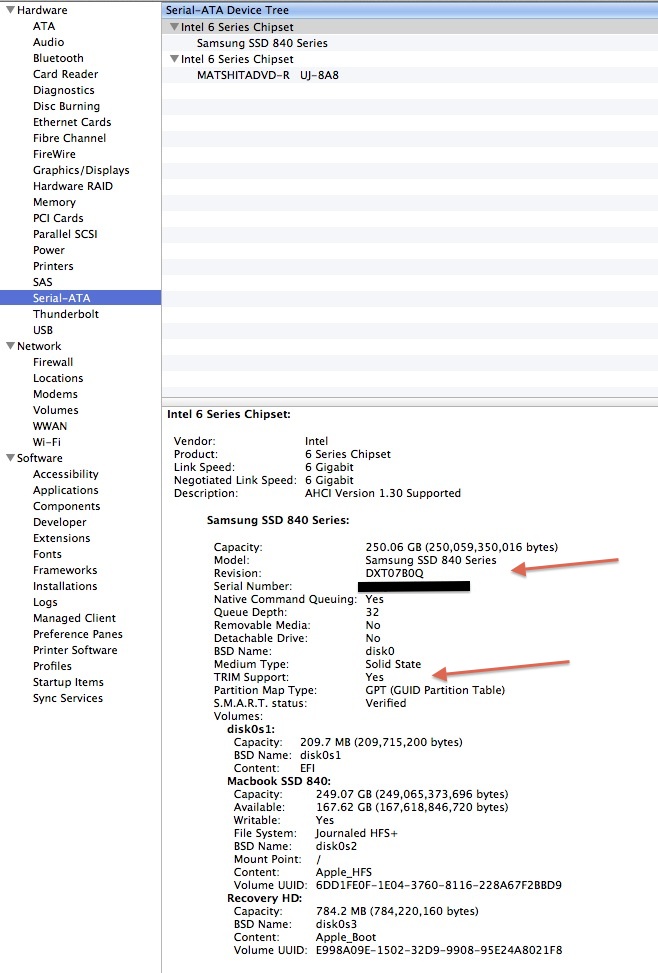Select Frameworks under Software
Viewport: 658px width, 973px height.
(x=65, y=570)
